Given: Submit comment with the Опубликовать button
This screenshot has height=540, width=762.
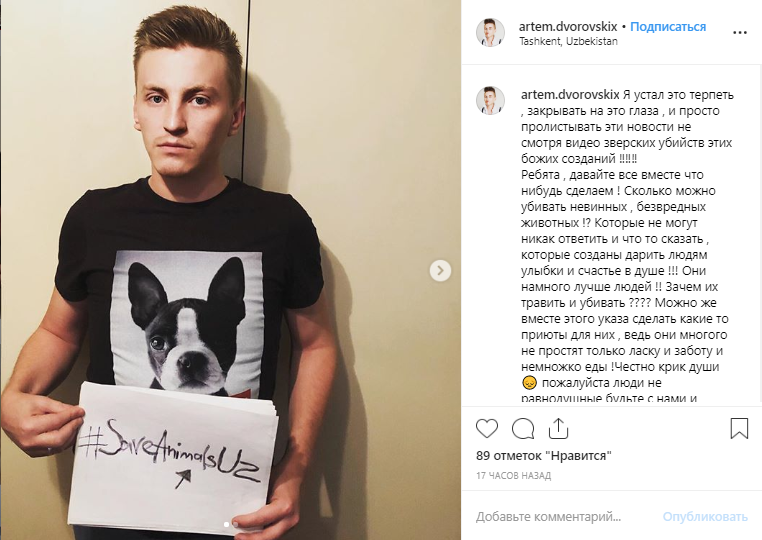Looking at the screenshot, I should click(705, 517).
